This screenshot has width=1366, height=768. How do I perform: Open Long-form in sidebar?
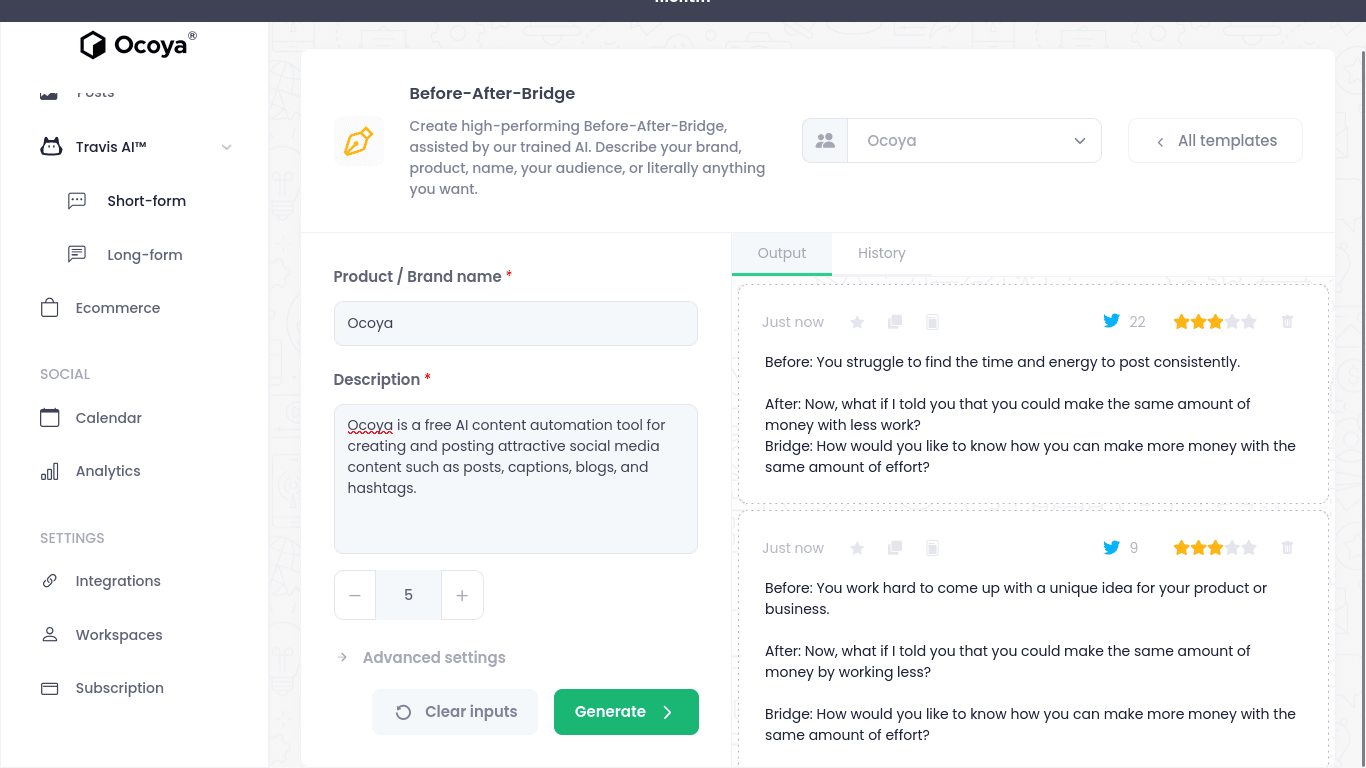click(145, 255)
